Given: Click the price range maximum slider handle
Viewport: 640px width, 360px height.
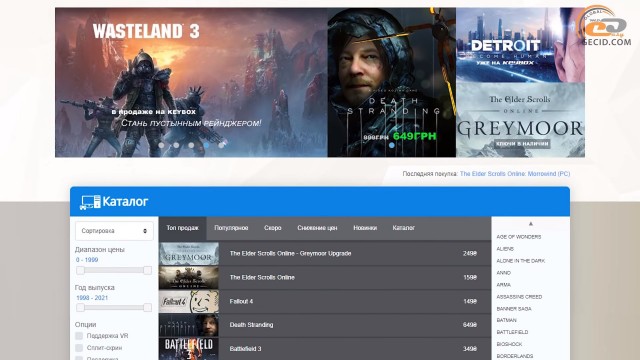Looking at the screenshot, I should (147, 270).
